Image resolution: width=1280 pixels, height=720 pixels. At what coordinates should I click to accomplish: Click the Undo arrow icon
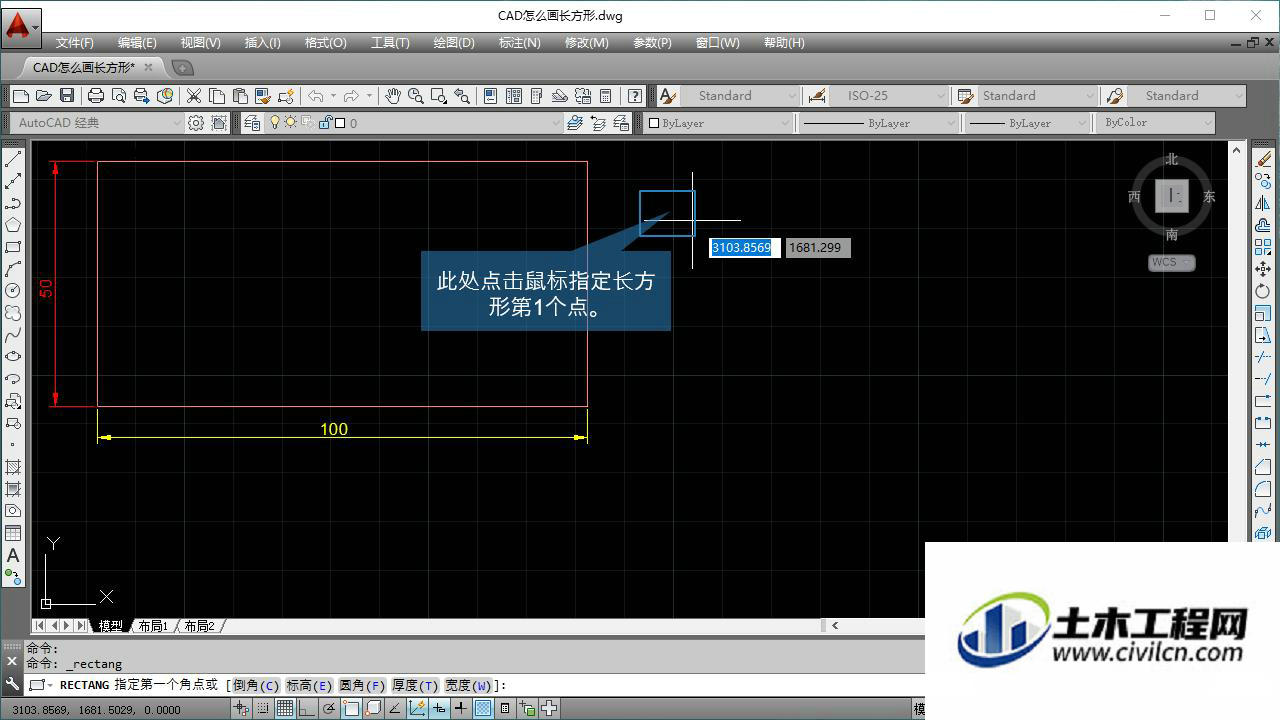316,96
